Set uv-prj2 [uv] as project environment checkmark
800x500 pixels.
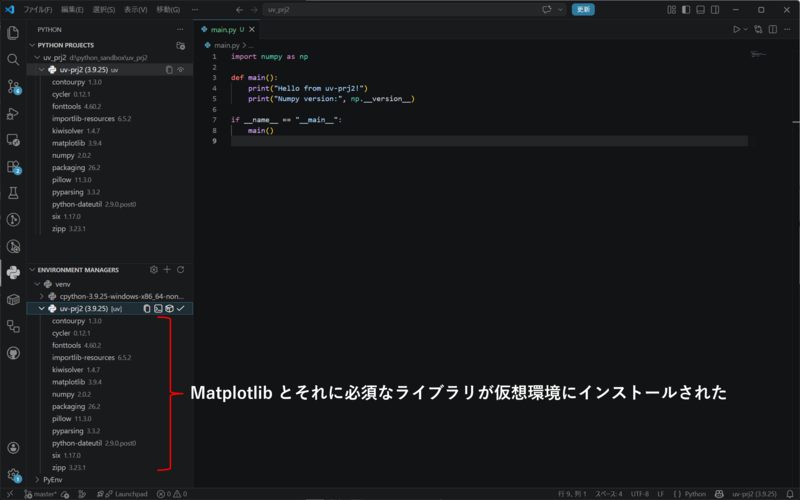(181, 309)
